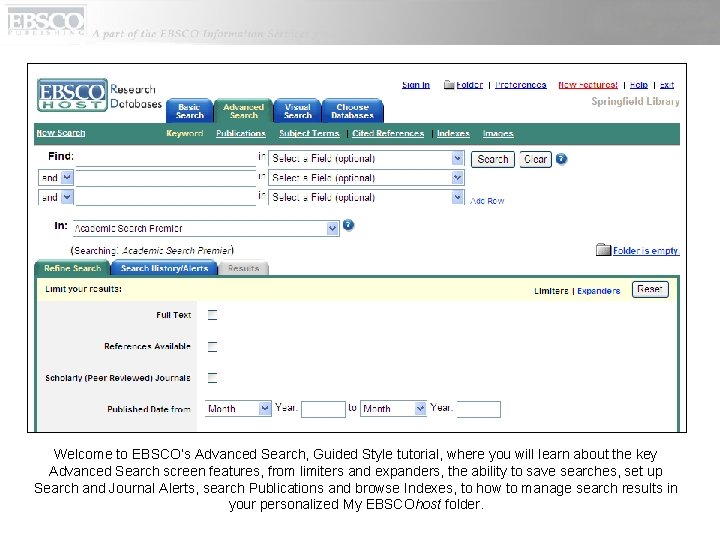
Task: Click the Find text input field
Action: 166,158
